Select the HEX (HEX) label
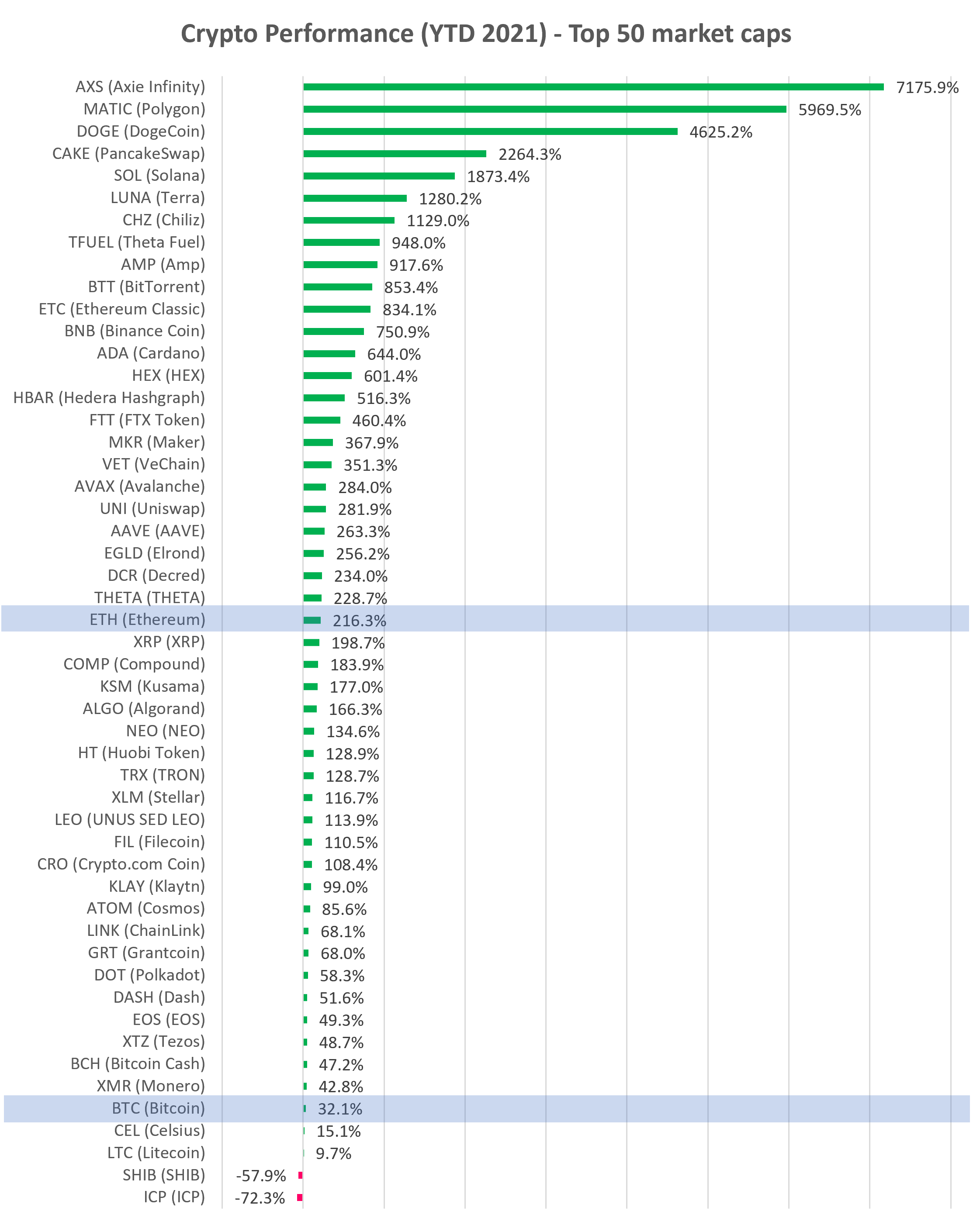The image size is (973, 1232). [169, 375]
